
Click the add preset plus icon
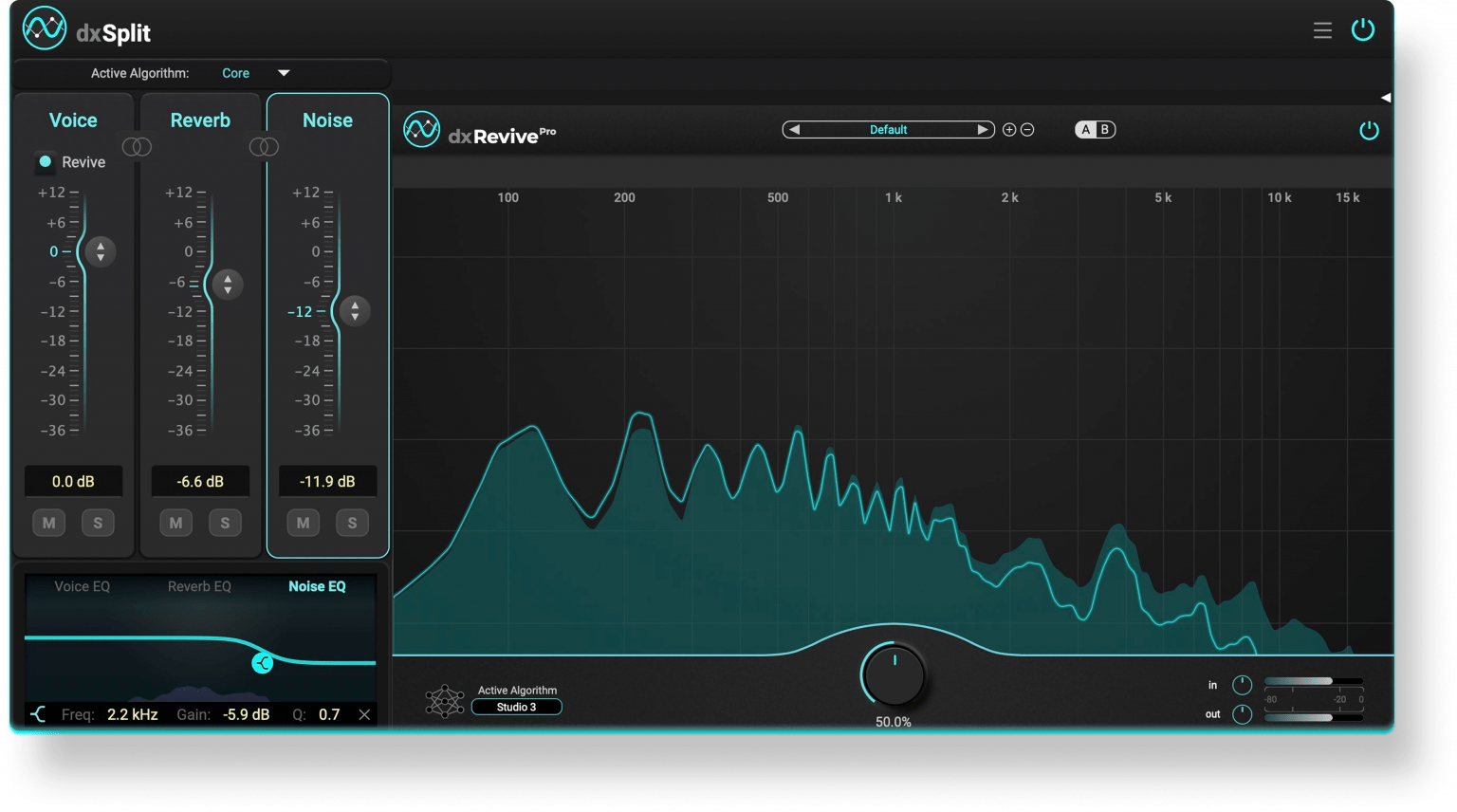click(x=1009, y=130)
